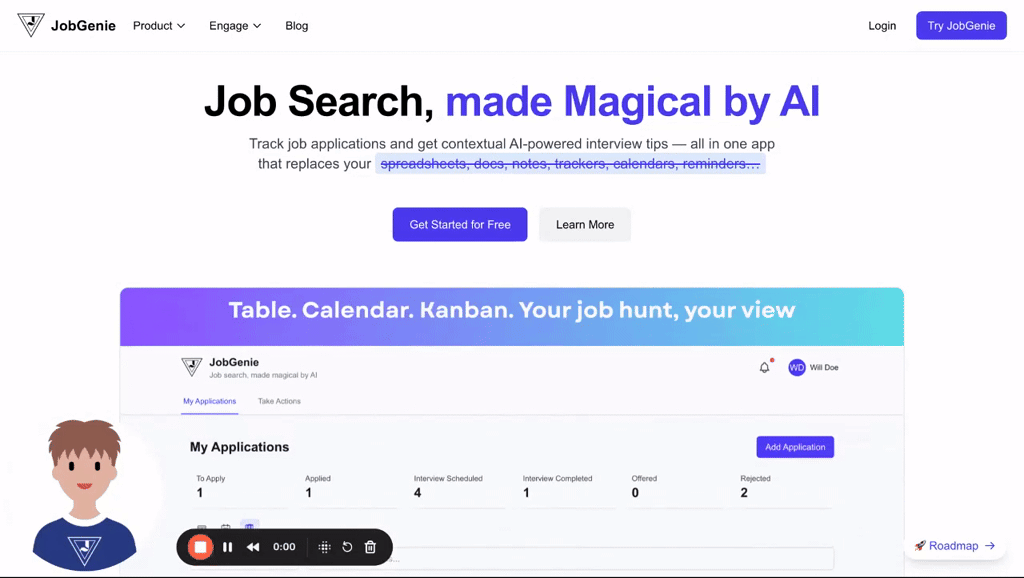Delete the recording with the trash icon
Screen dimensions: 1024x578
tap(370, 547)
